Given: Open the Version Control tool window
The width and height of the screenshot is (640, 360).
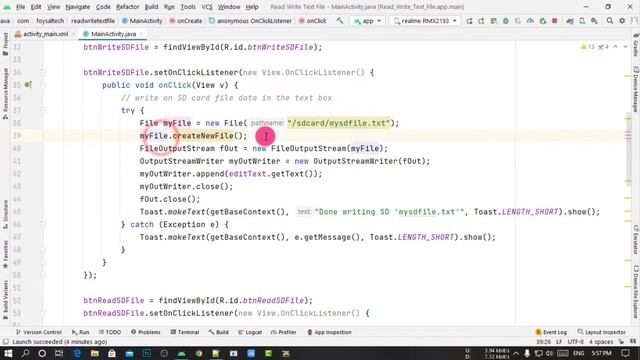Looking at the screenshot, I should pyautogui.click(x=38, y=332).
